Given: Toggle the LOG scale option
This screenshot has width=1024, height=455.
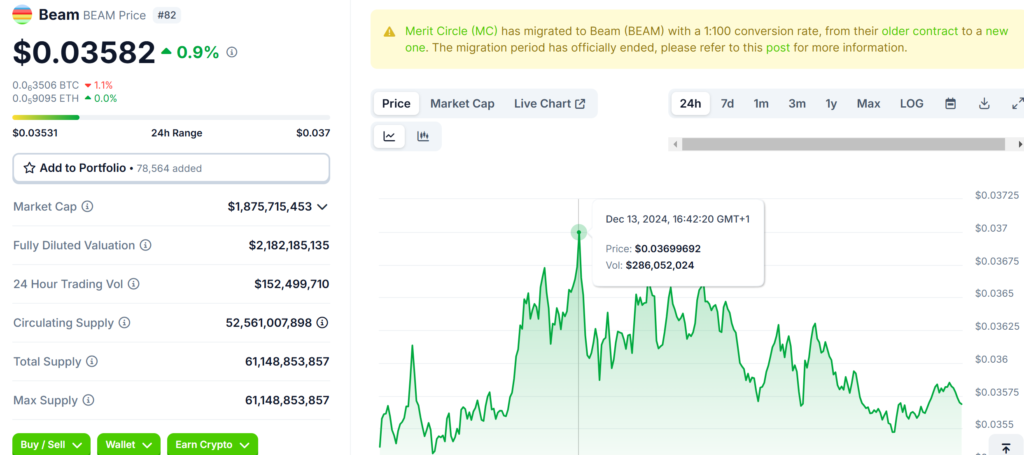Looking at the screenshot, I should click(x=911, y=104).
